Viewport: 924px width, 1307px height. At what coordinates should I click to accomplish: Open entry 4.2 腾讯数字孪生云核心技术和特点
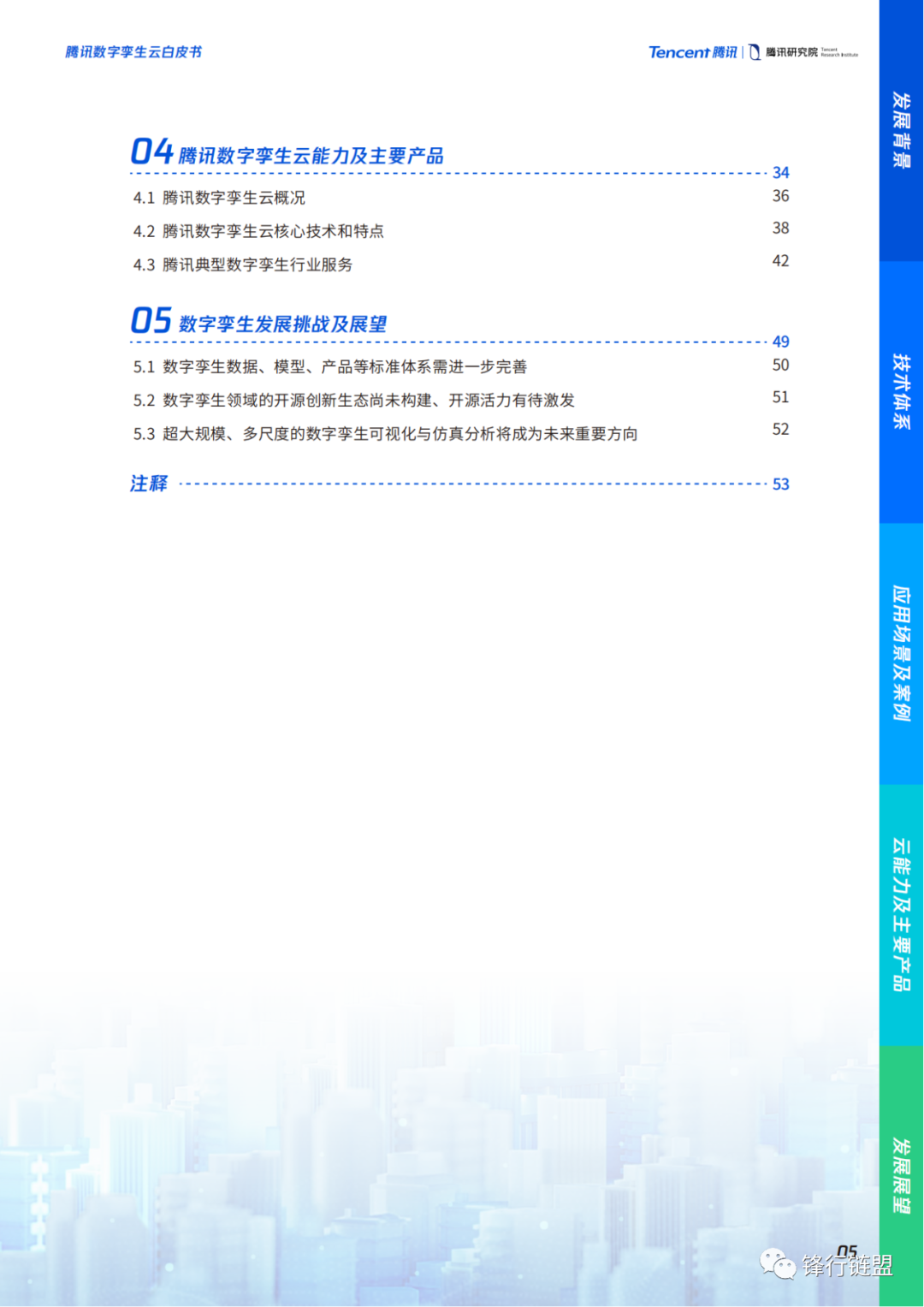click(x=258, y=231)
